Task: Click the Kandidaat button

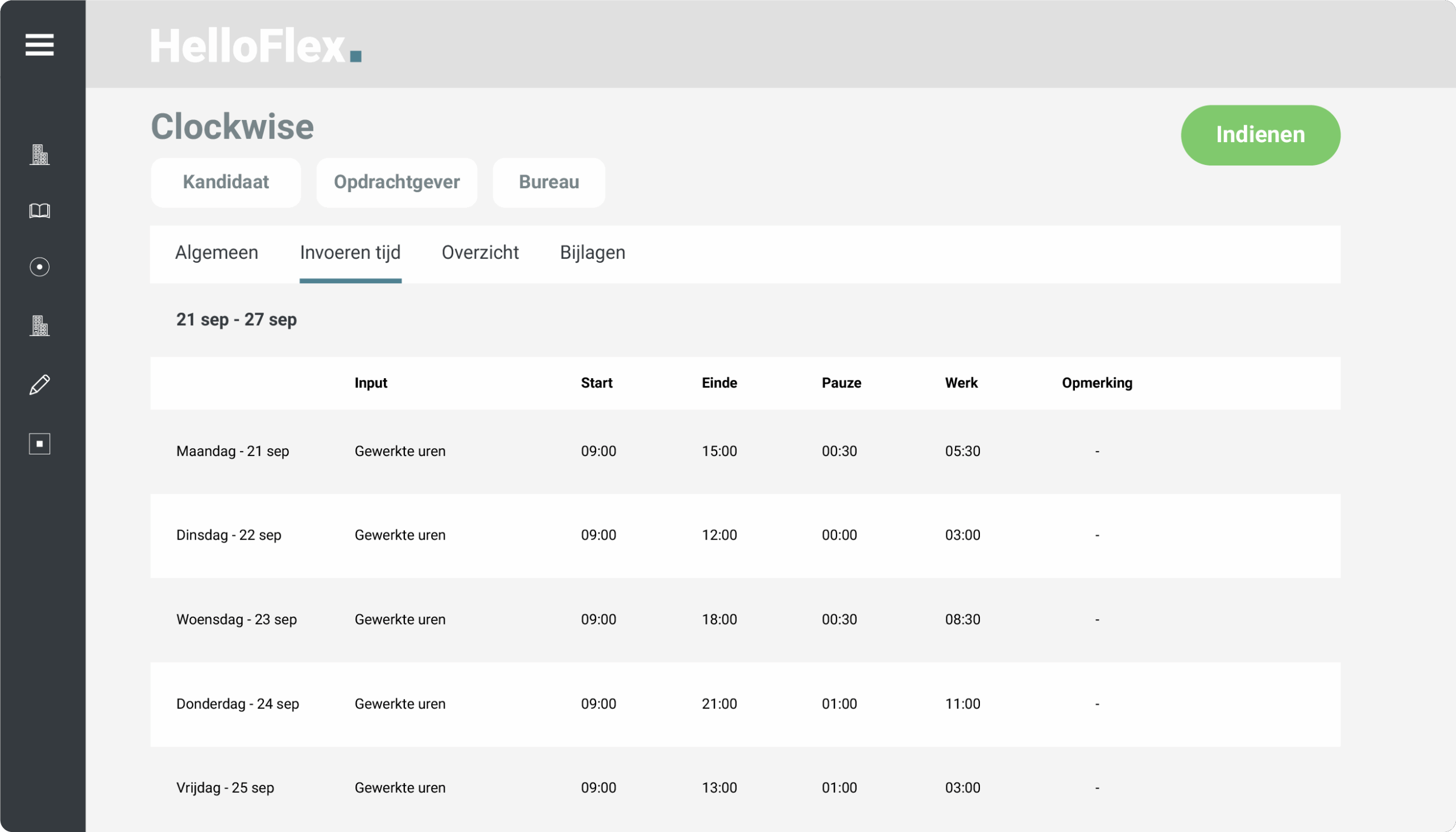Action: tap(226, 183)
